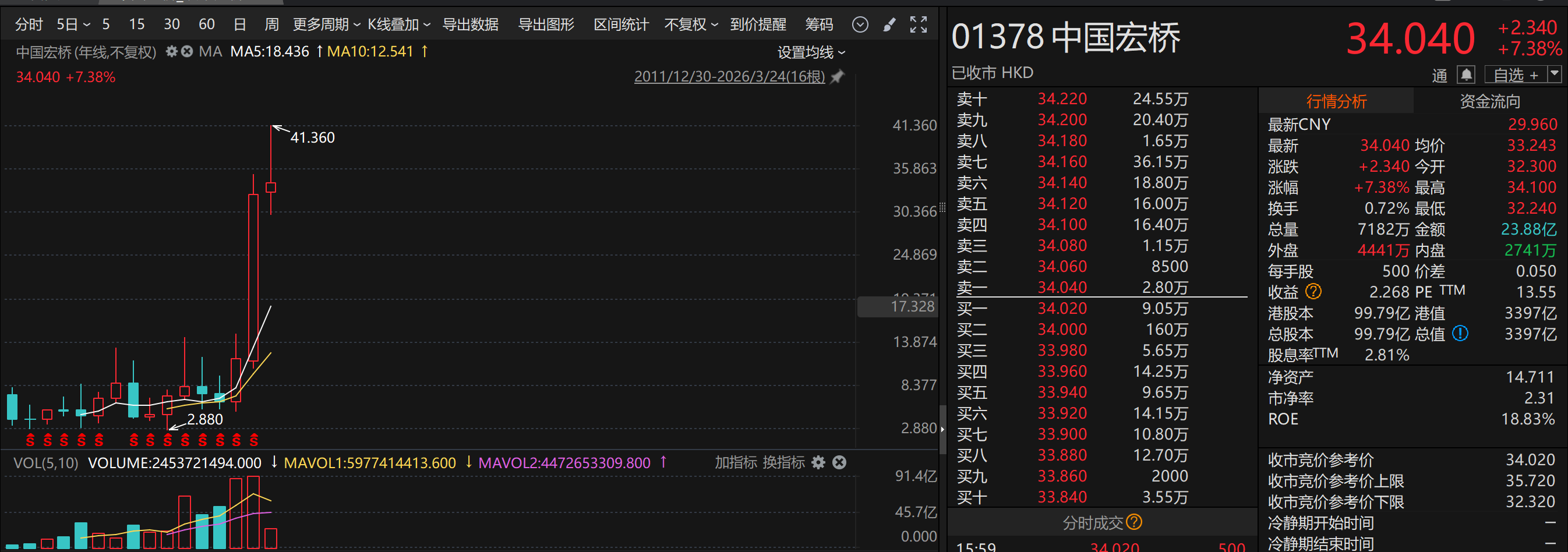This screenshot has height=552, width=1568.
Task: Click the 股息率TTM value 2.81%
Action: coord(1387,355)
